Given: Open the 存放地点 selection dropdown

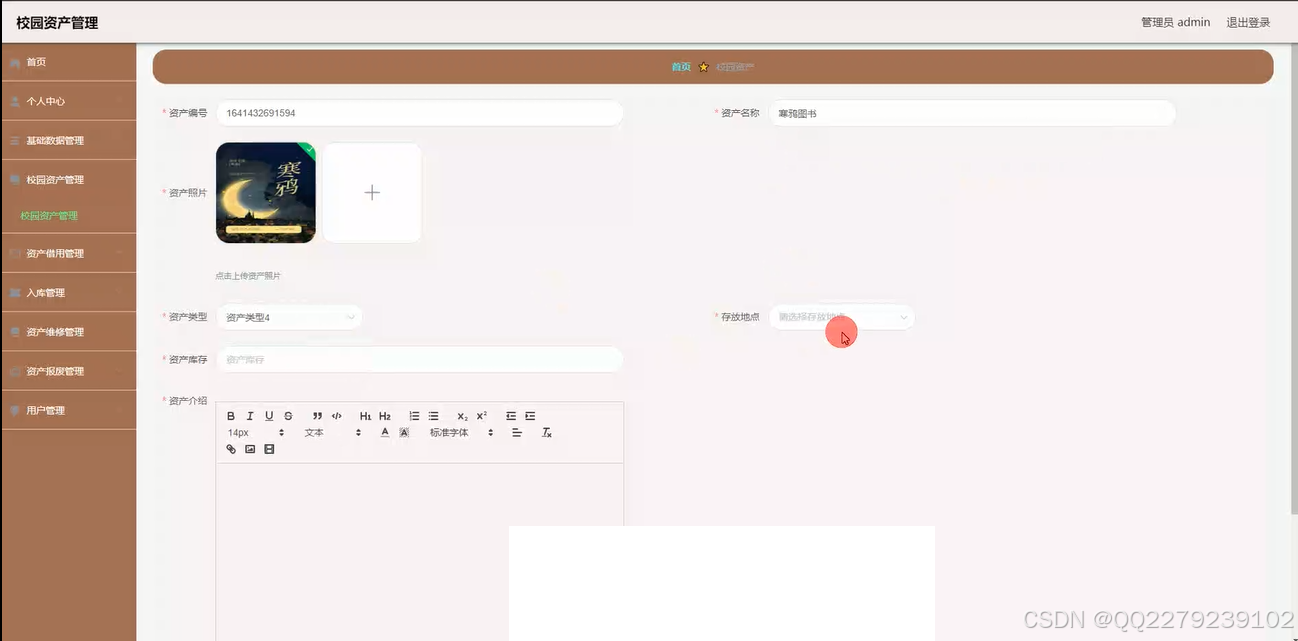Looking at the screenshot, I should pos(841,316).
